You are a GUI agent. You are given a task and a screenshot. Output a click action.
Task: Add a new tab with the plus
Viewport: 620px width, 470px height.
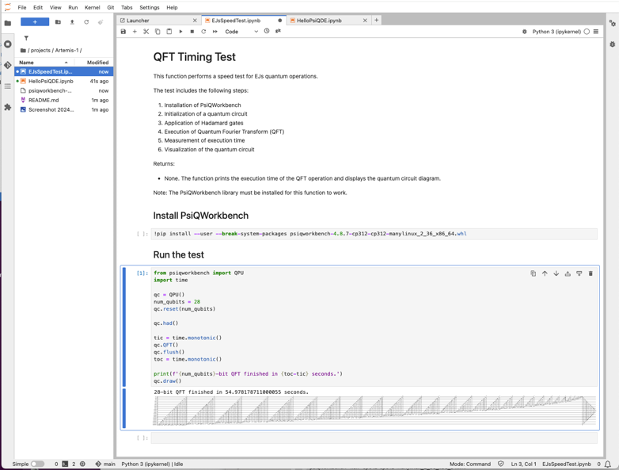376,20
